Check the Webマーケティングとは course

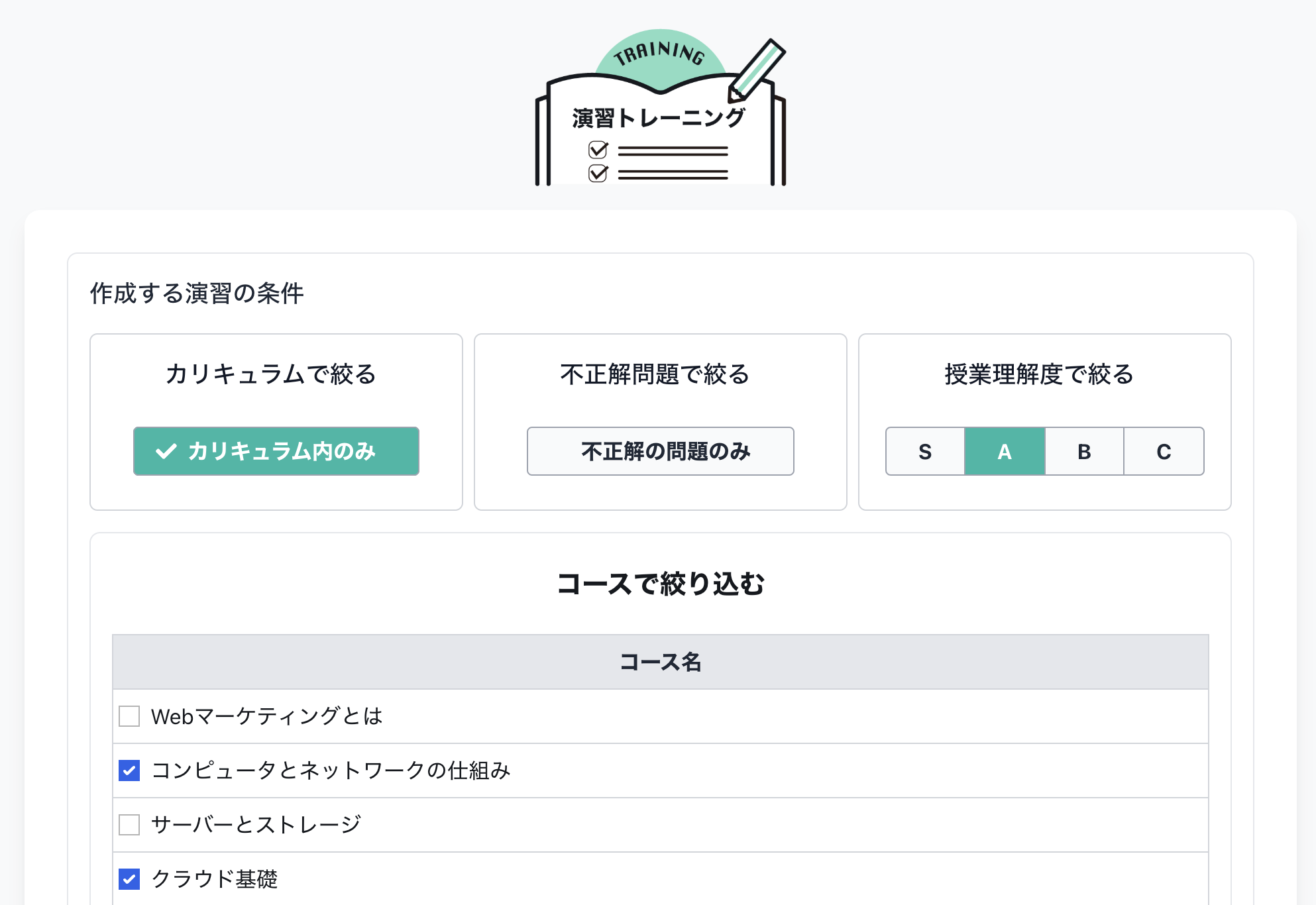pyautogui.click(x=129, y=716)
